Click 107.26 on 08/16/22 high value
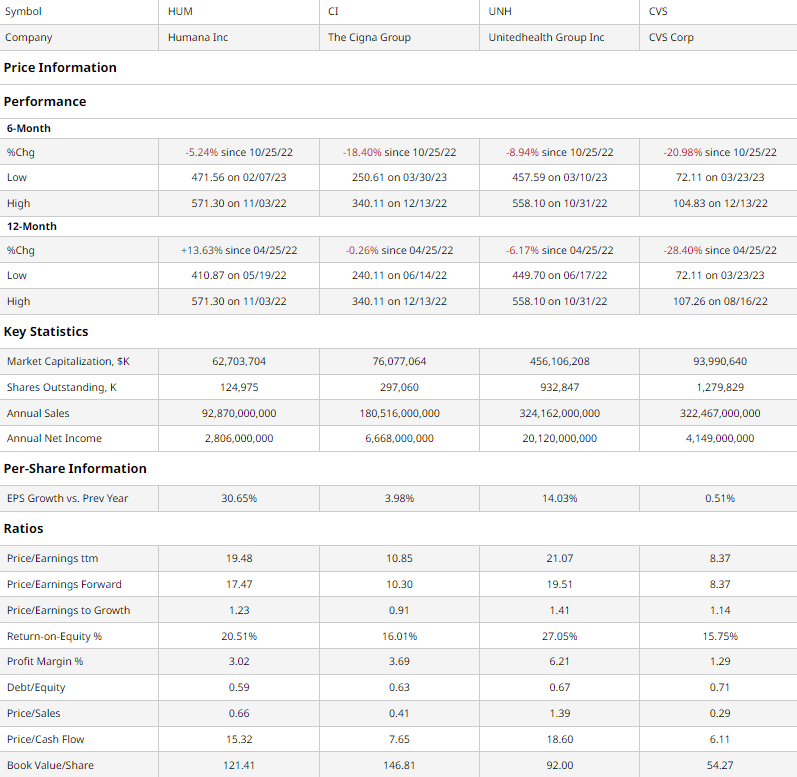This screenshot has height=777, width=797. coord(720,301)
